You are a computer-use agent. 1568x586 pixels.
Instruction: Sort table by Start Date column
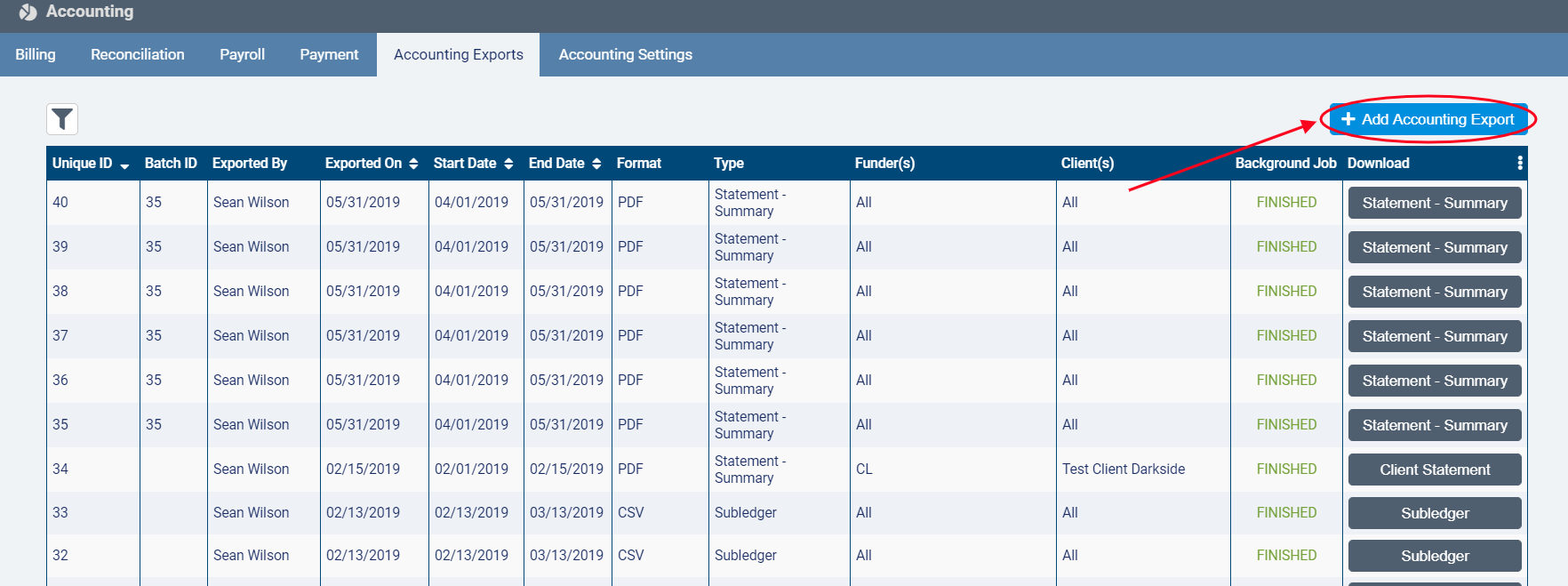point(508,164)
